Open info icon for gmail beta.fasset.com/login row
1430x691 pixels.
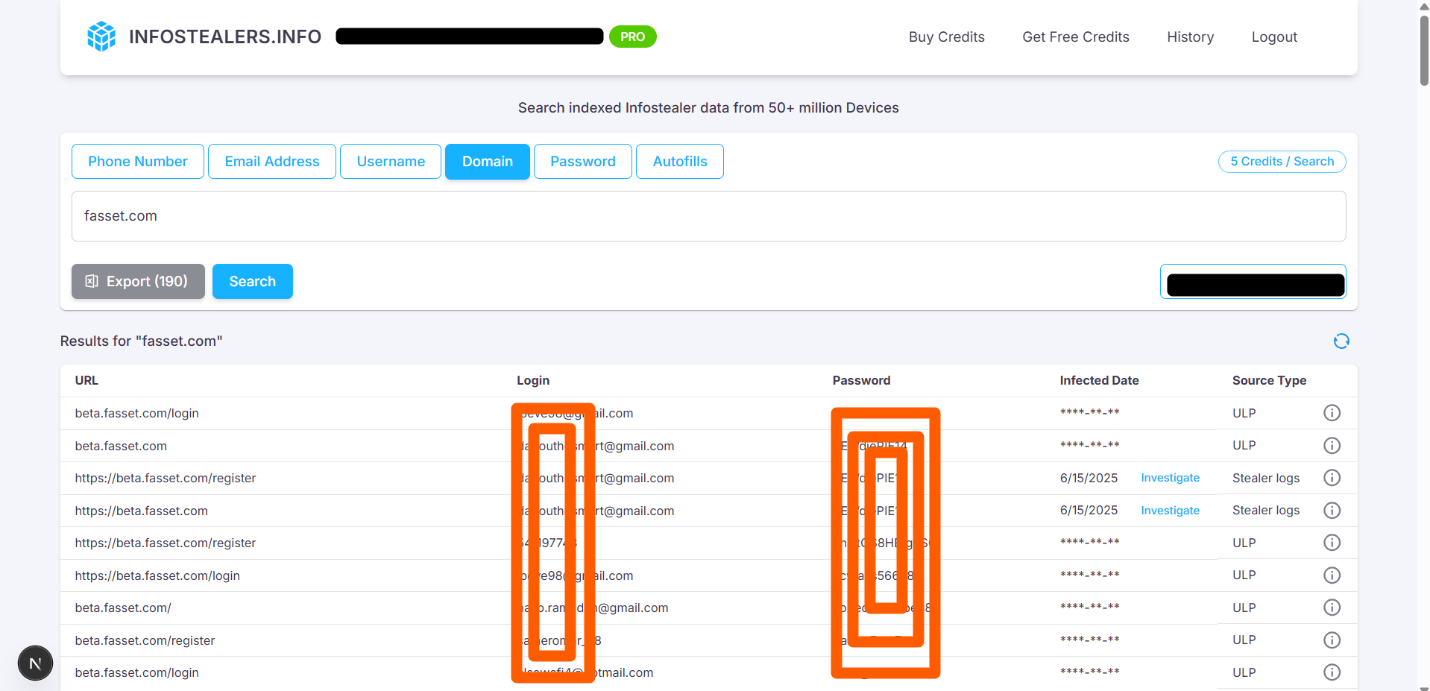(1332, 413)
